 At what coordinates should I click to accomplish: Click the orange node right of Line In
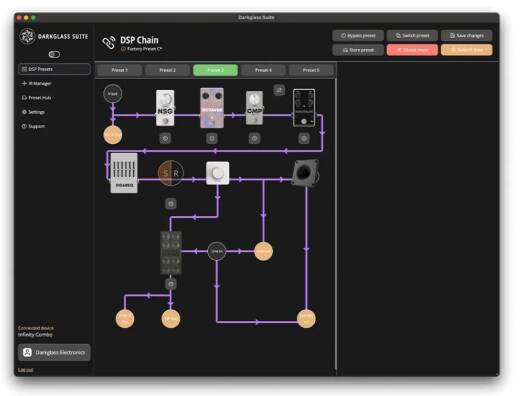(x=263, y=251)
